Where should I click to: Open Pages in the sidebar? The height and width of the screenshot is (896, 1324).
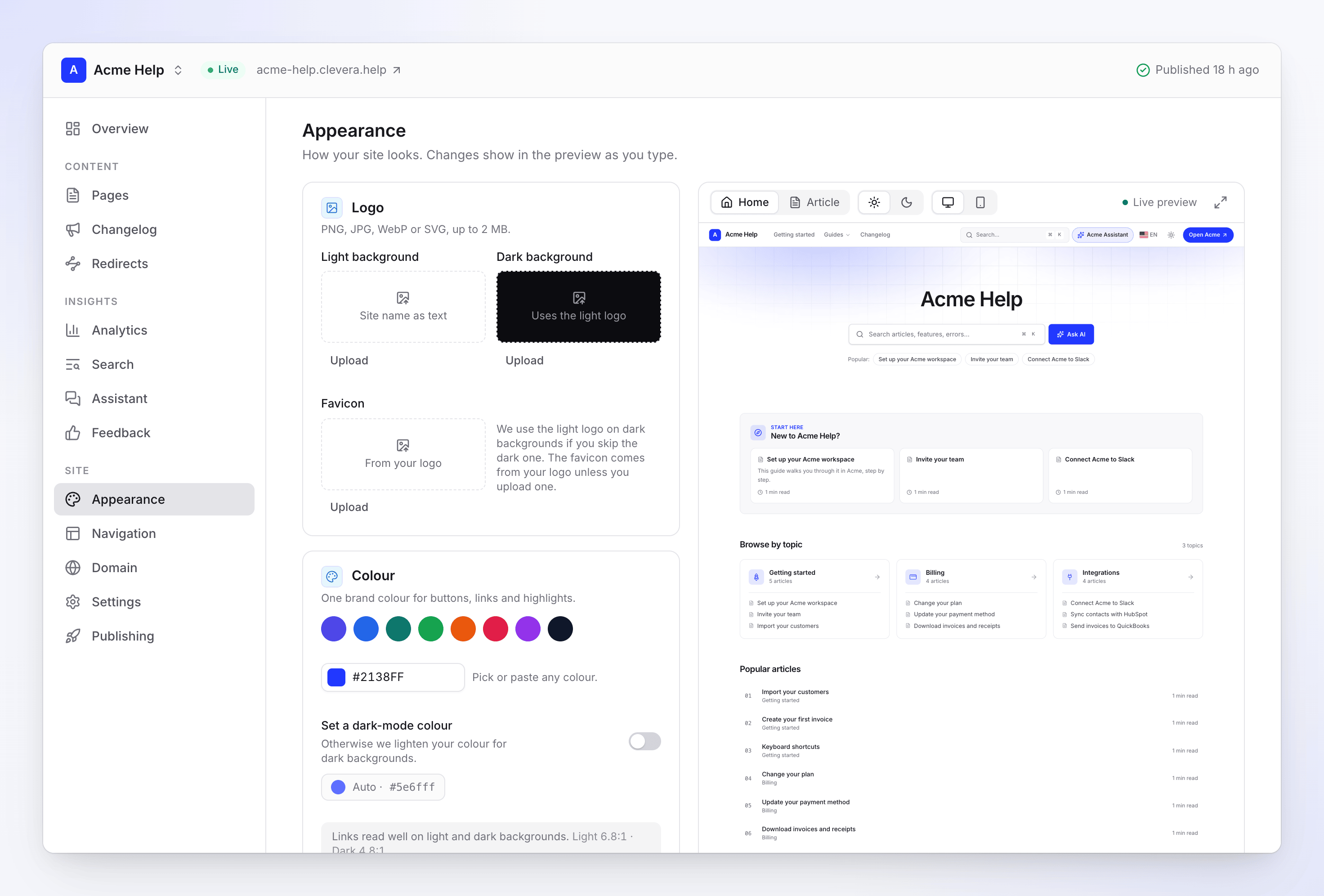(x=154, y=196)
